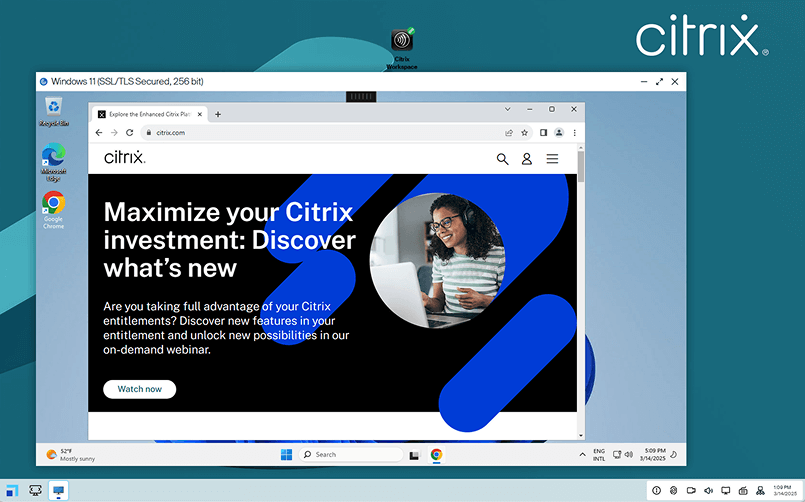
Task: Go back to previous page in Chrome
Action: click(x=98, y=132)
